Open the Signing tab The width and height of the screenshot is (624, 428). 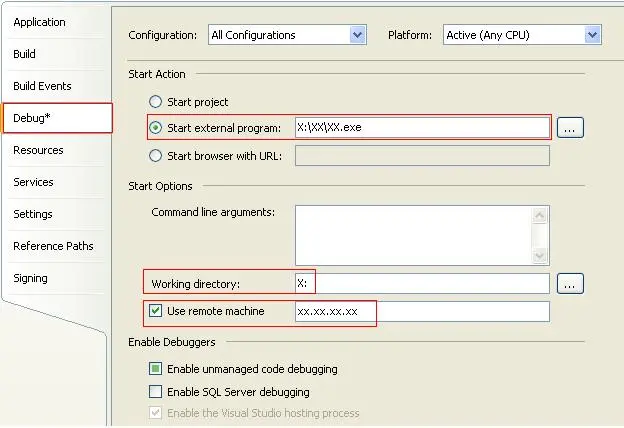[x=30, y=278]
